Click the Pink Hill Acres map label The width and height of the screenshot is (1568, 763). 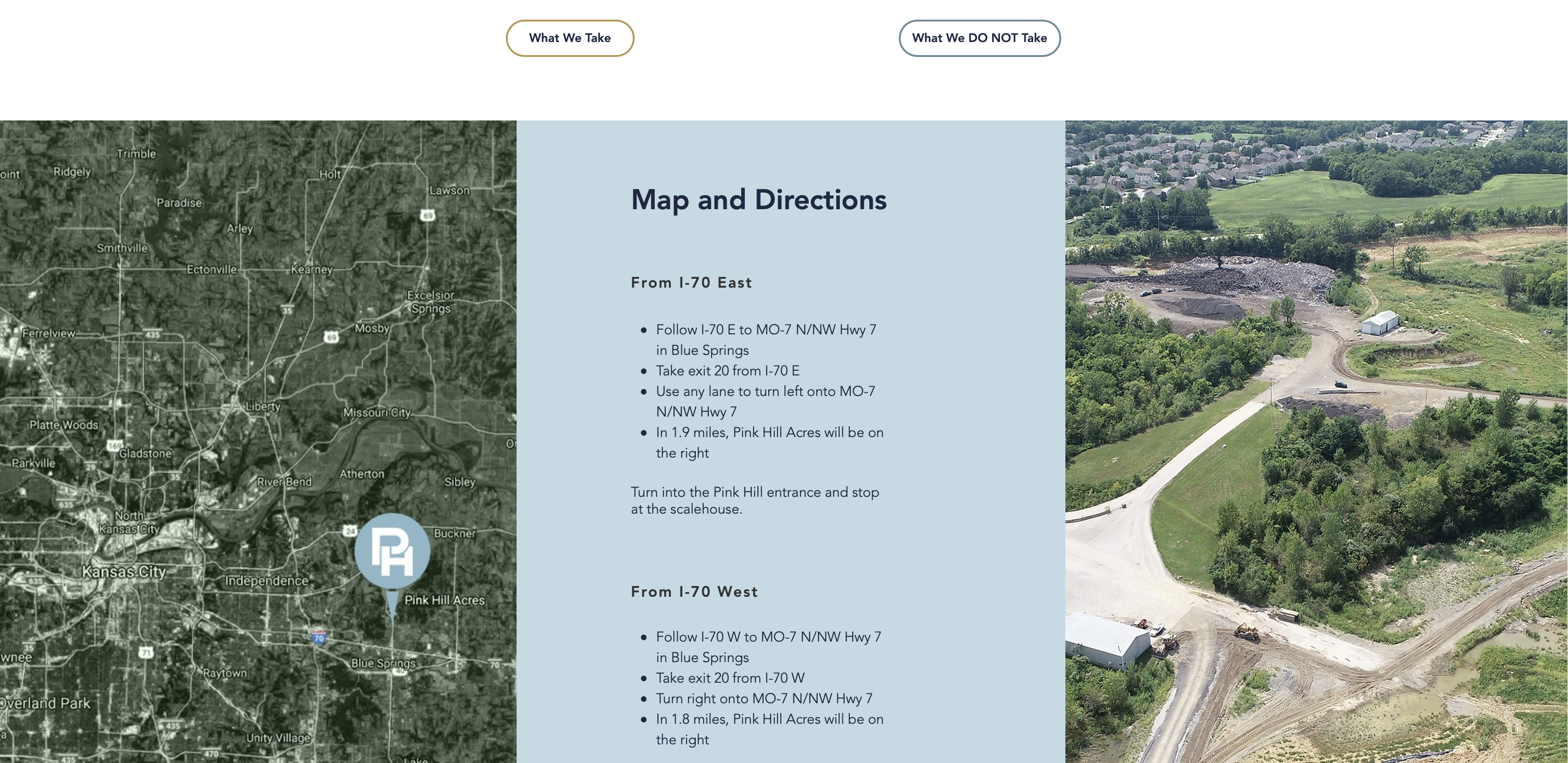[x=444, y=600]
